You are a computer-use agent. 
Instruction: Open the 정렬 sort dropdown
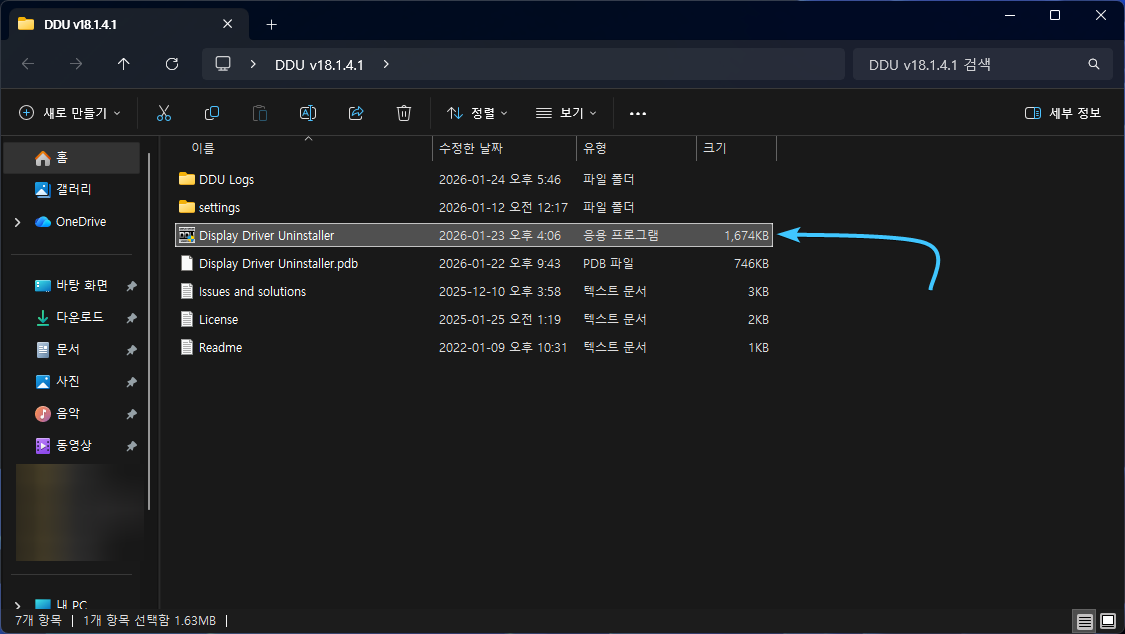[x=477, y=113]
